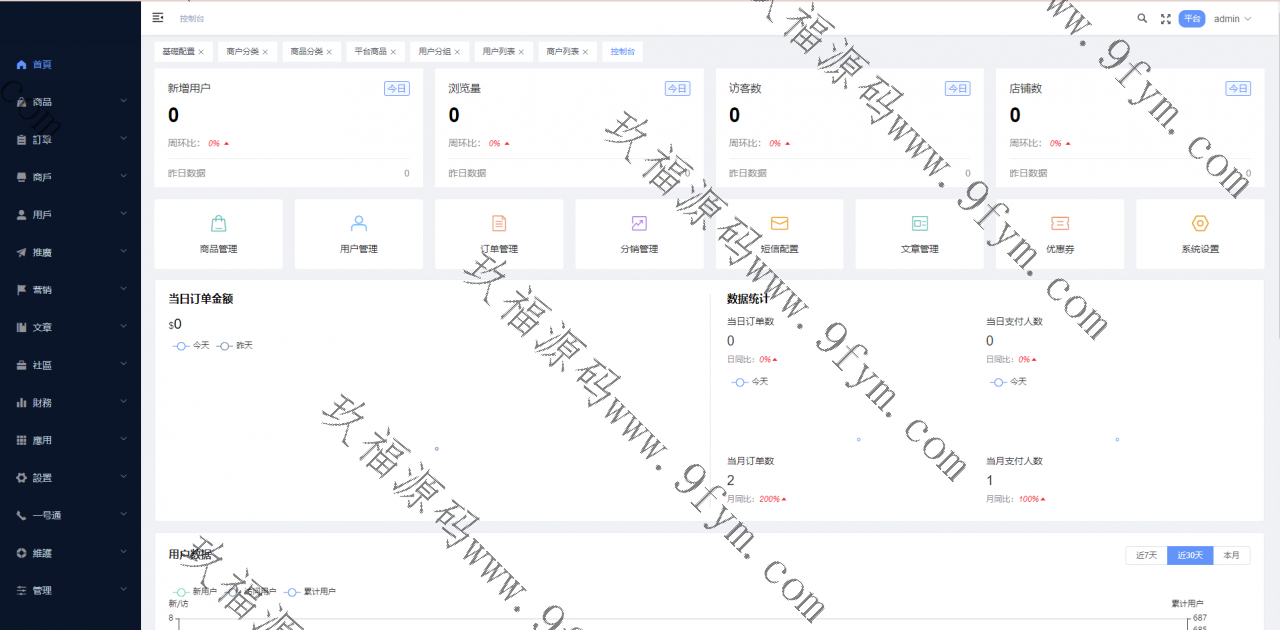1280x630 pixels.
Task: Open the 分销管理 chart icon
Action: pyautogui.click(x=639, y=223)
